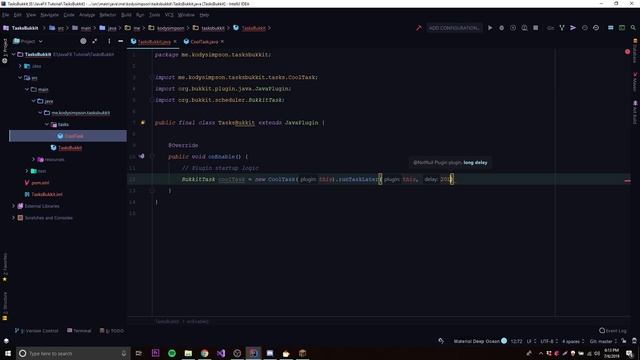Click UTF-8 encoding in status bar
The image size is (640, 360).
549,341
